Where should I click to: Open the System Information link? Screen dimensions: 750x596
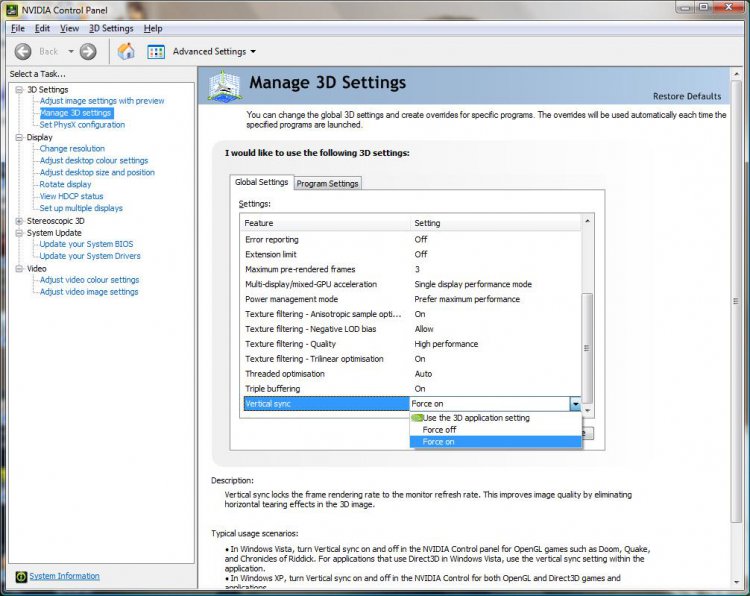65,576
